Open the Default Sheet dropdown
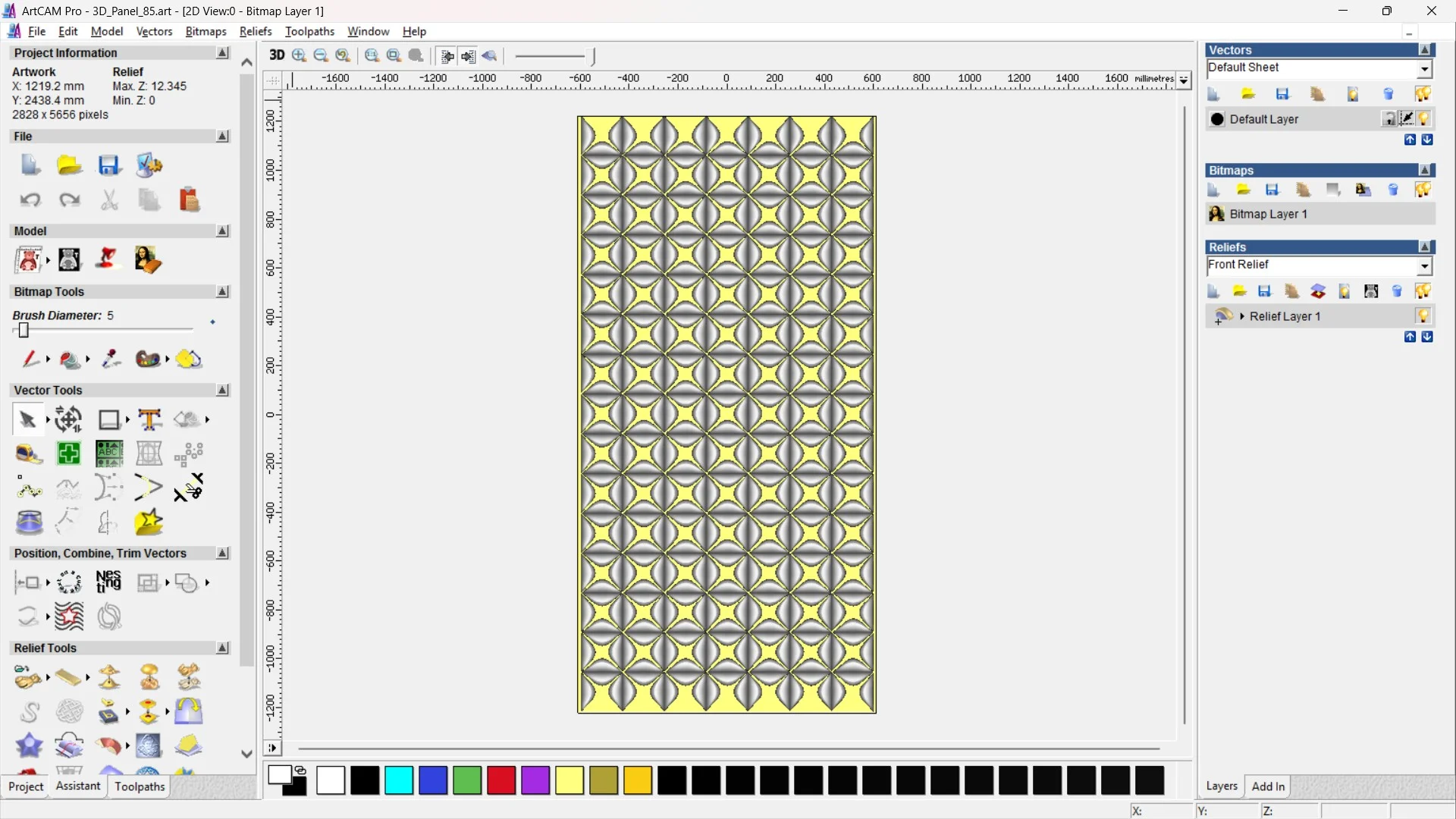 coord(1424,69)
